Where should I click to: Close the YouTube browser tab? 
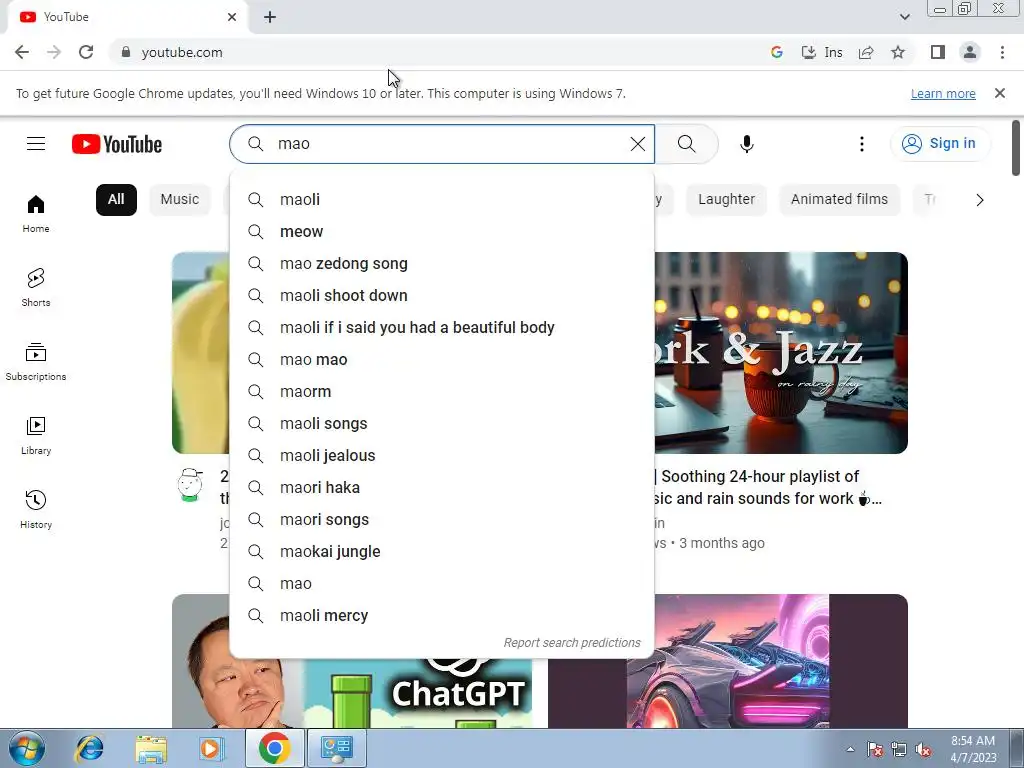tap(232, 17)
